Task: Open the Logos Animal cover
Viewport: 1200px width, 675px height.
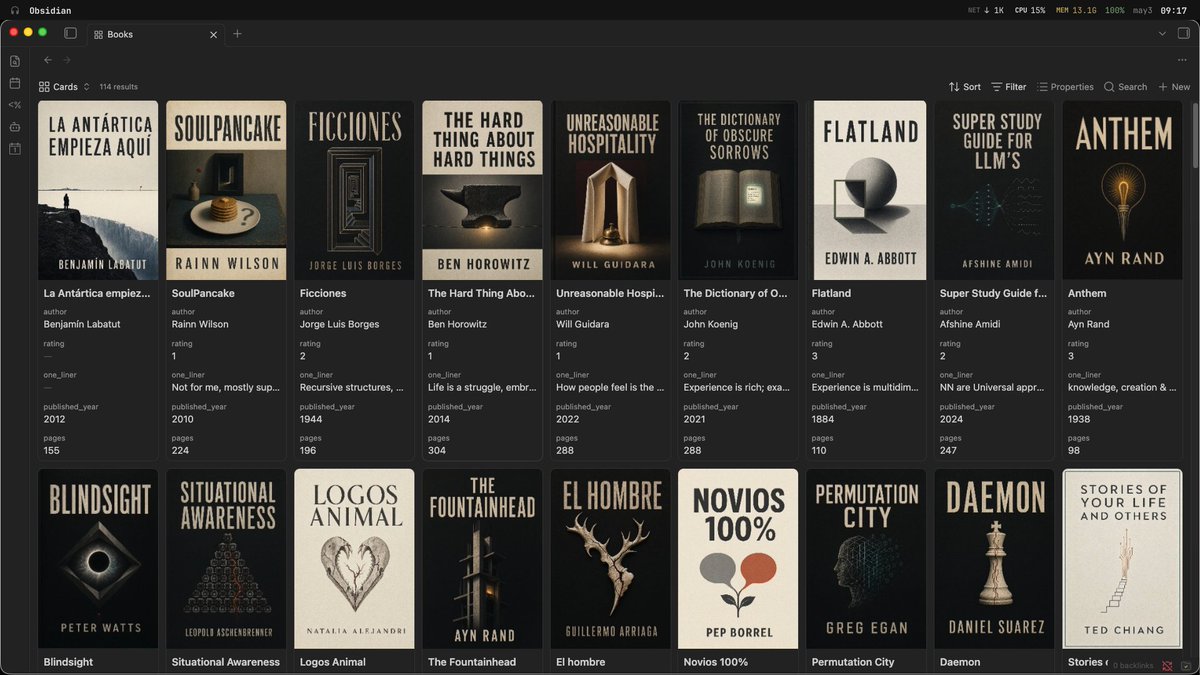Action: [354, 559]
